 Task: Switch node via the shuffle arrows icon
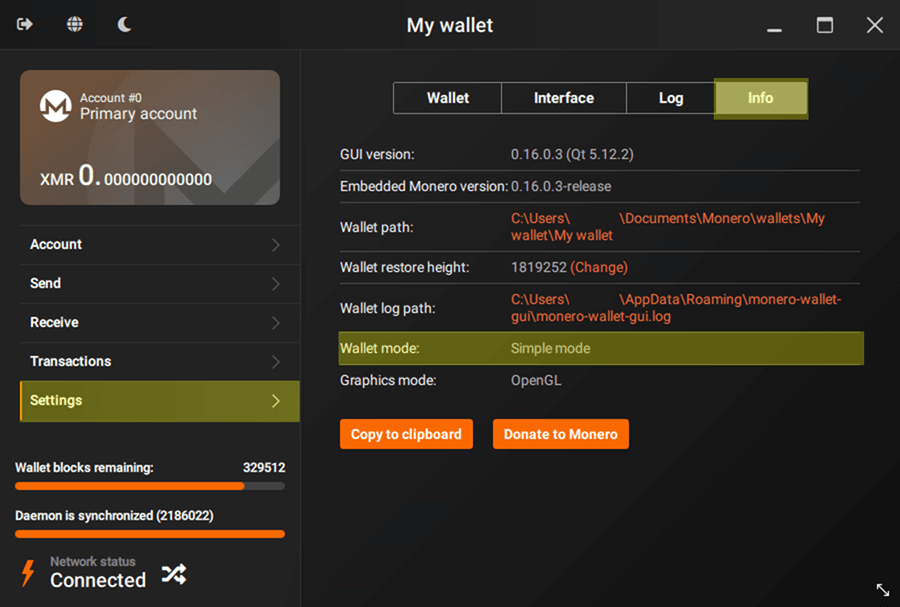coord(173,574)
